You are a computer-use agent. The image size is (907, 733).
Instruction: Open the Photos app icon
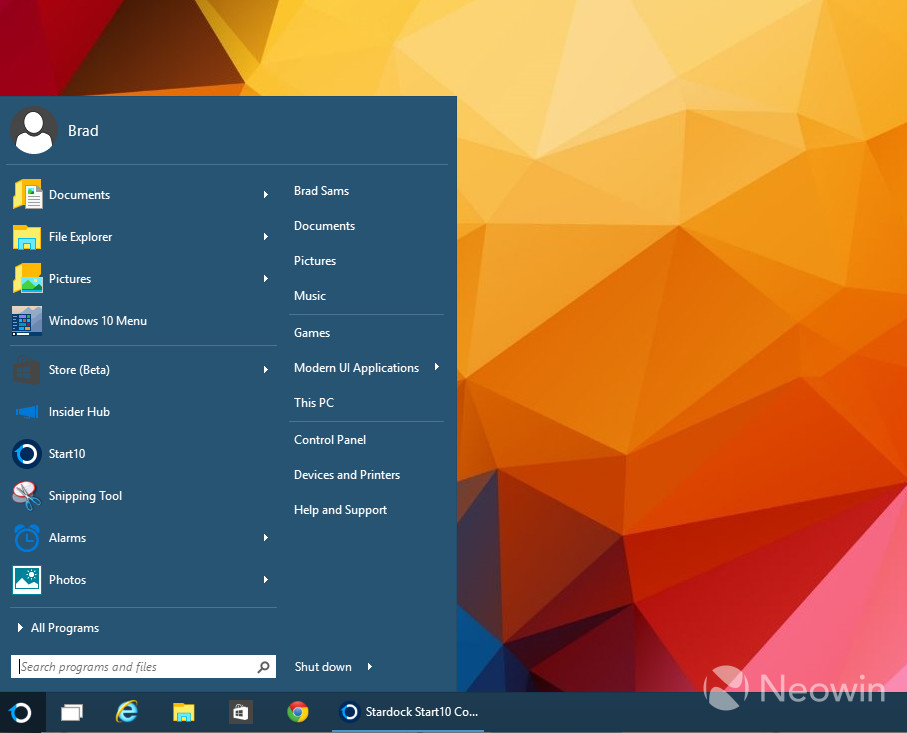(27, 580)
